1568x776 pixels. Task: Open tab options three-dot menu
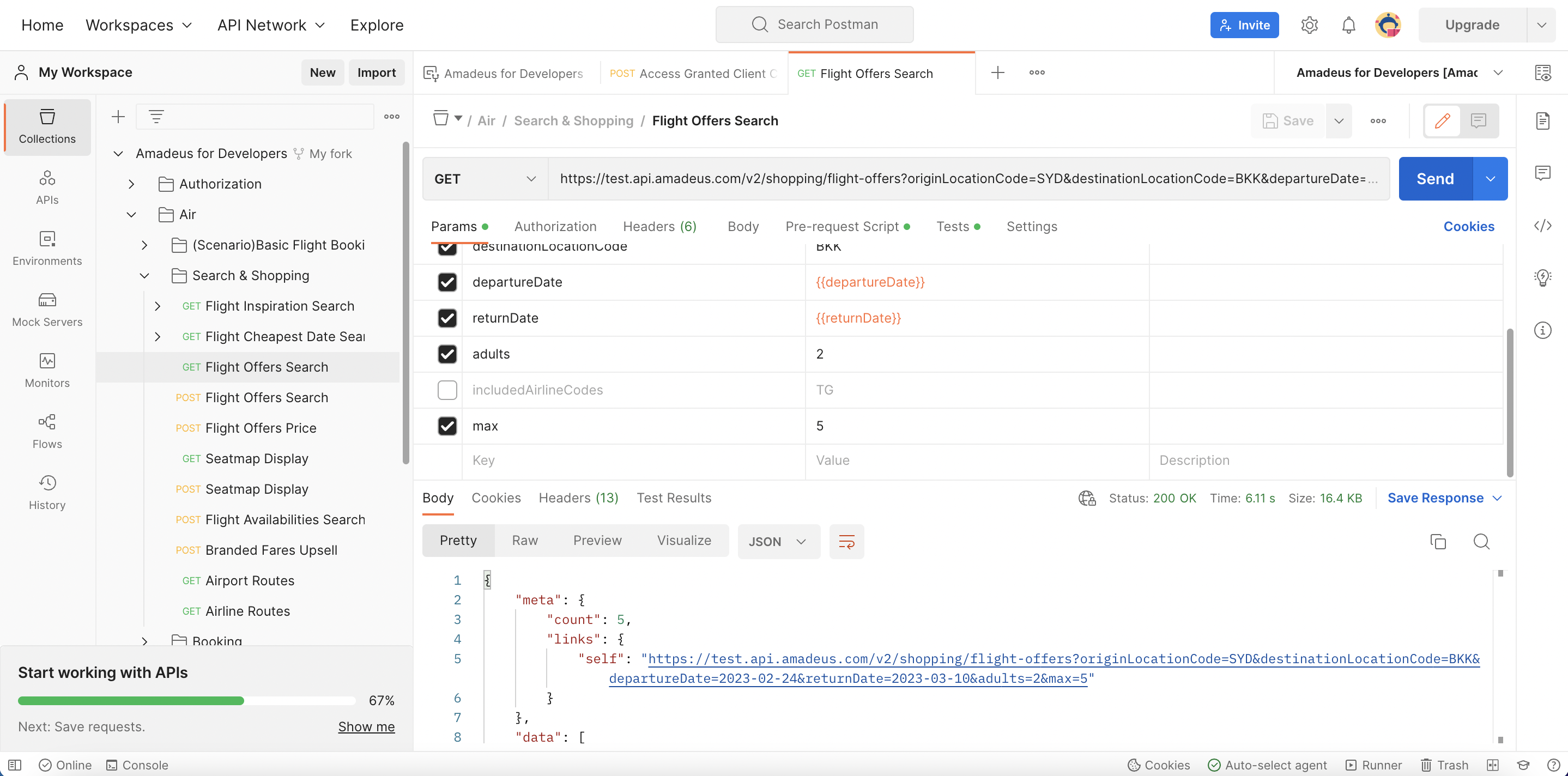point(1037,73)
